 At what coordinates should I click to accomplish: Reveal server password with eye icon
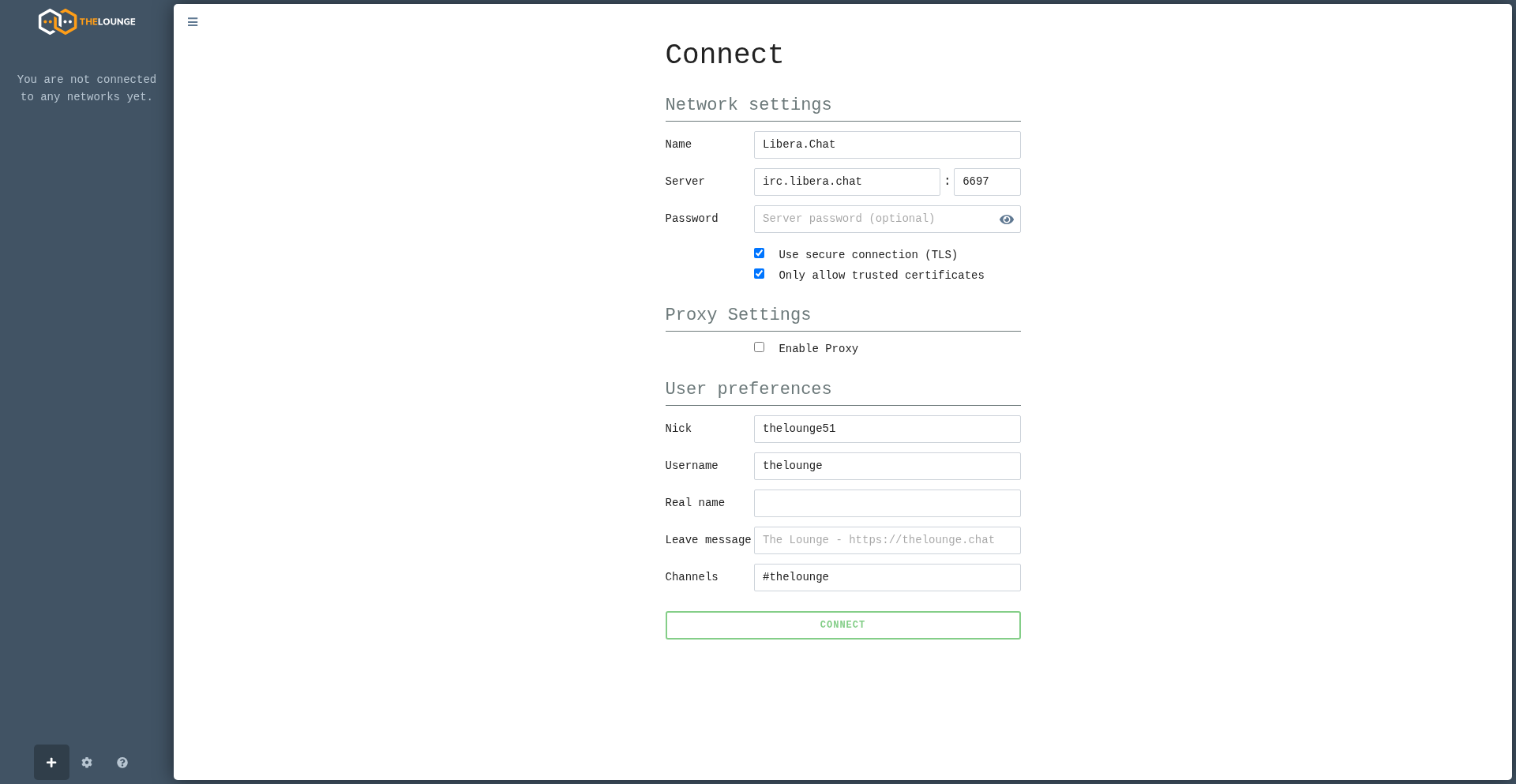point(1006,219)
